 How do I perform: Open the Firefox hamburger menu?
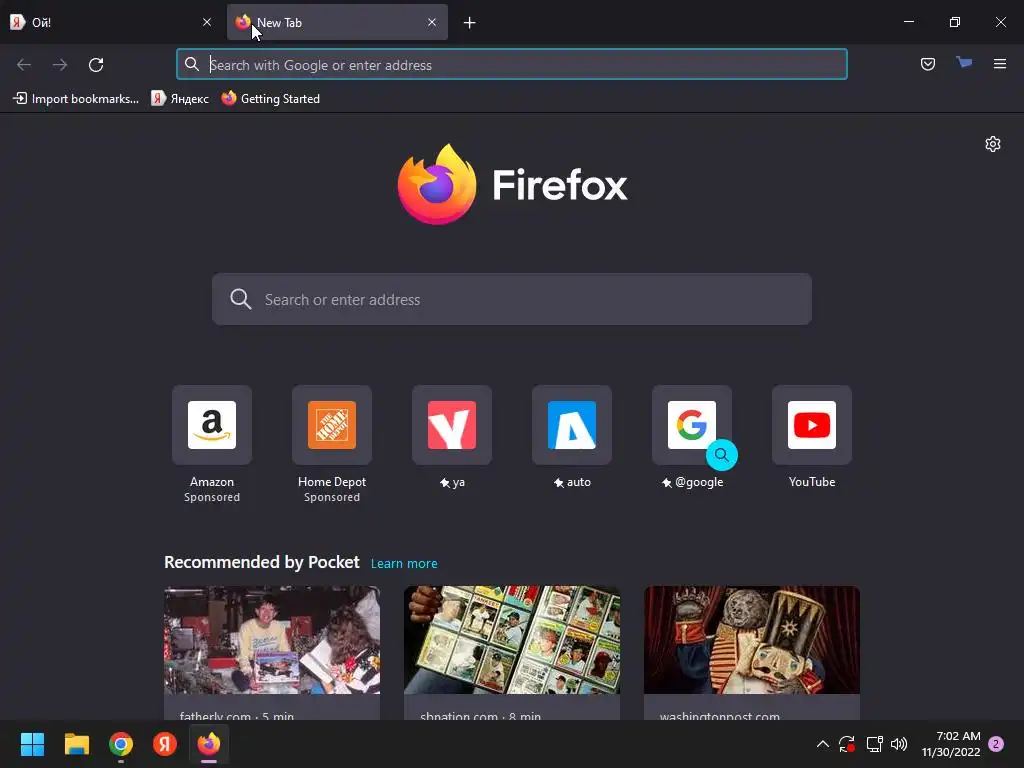coord(1000,64)
